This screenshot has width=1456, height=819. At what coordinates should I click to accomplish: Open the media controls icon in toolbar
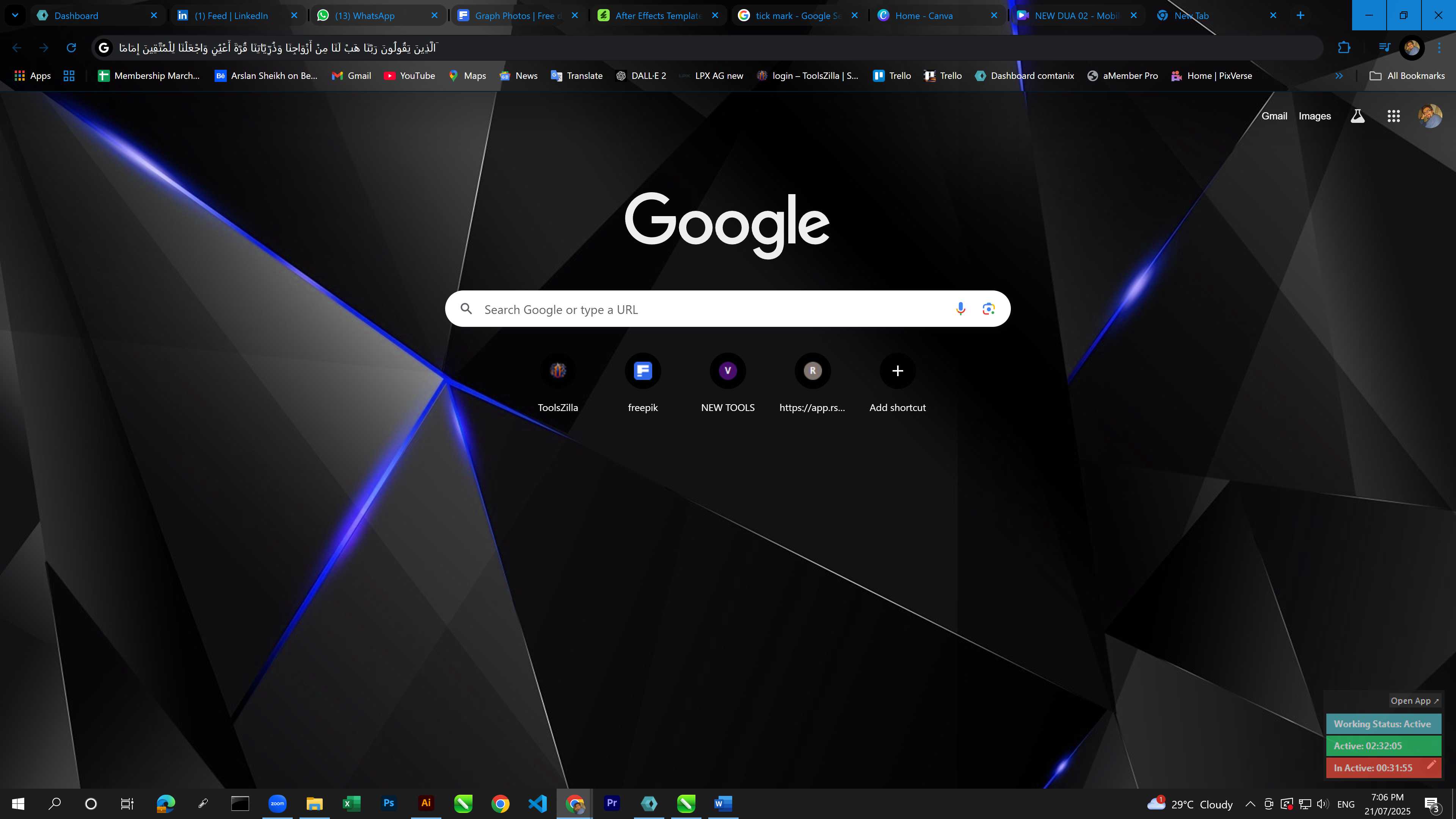pyautogui.click(x=1384, y=47)
